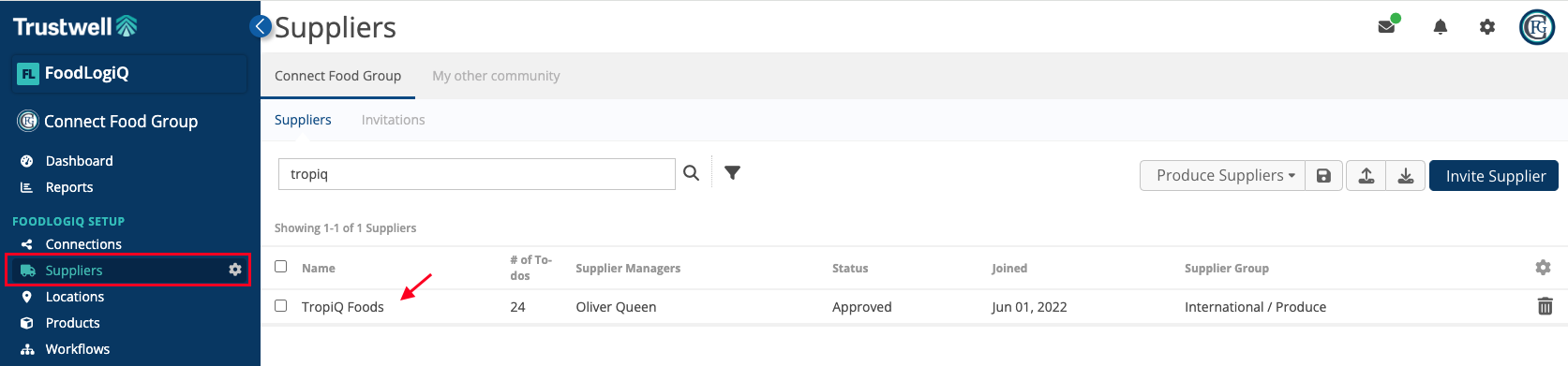Expand the Produce Suppliers dropdown
The image size is (1568, 366).
point(1222,176)
